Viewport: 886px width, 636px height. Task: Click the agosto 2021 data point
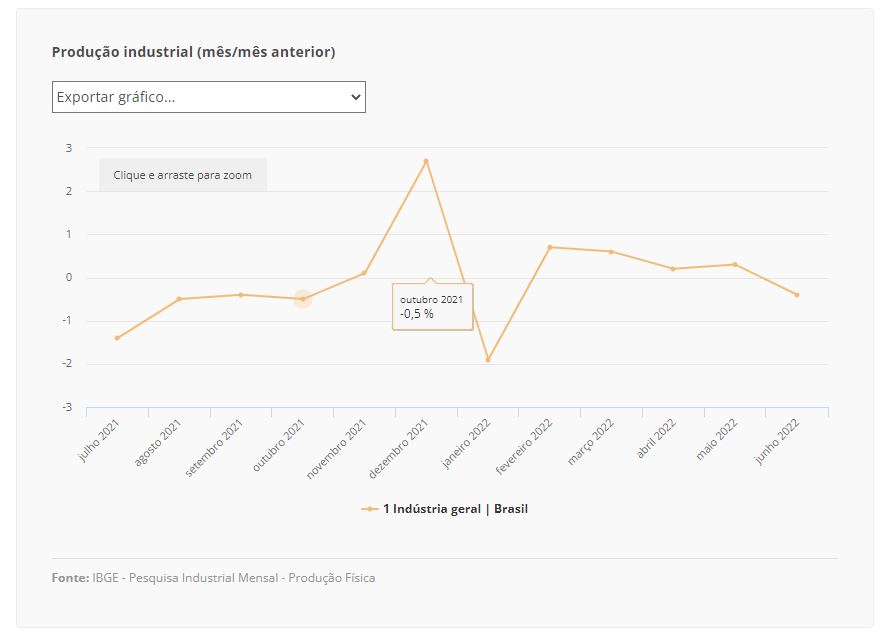click(x=179, y=299)
